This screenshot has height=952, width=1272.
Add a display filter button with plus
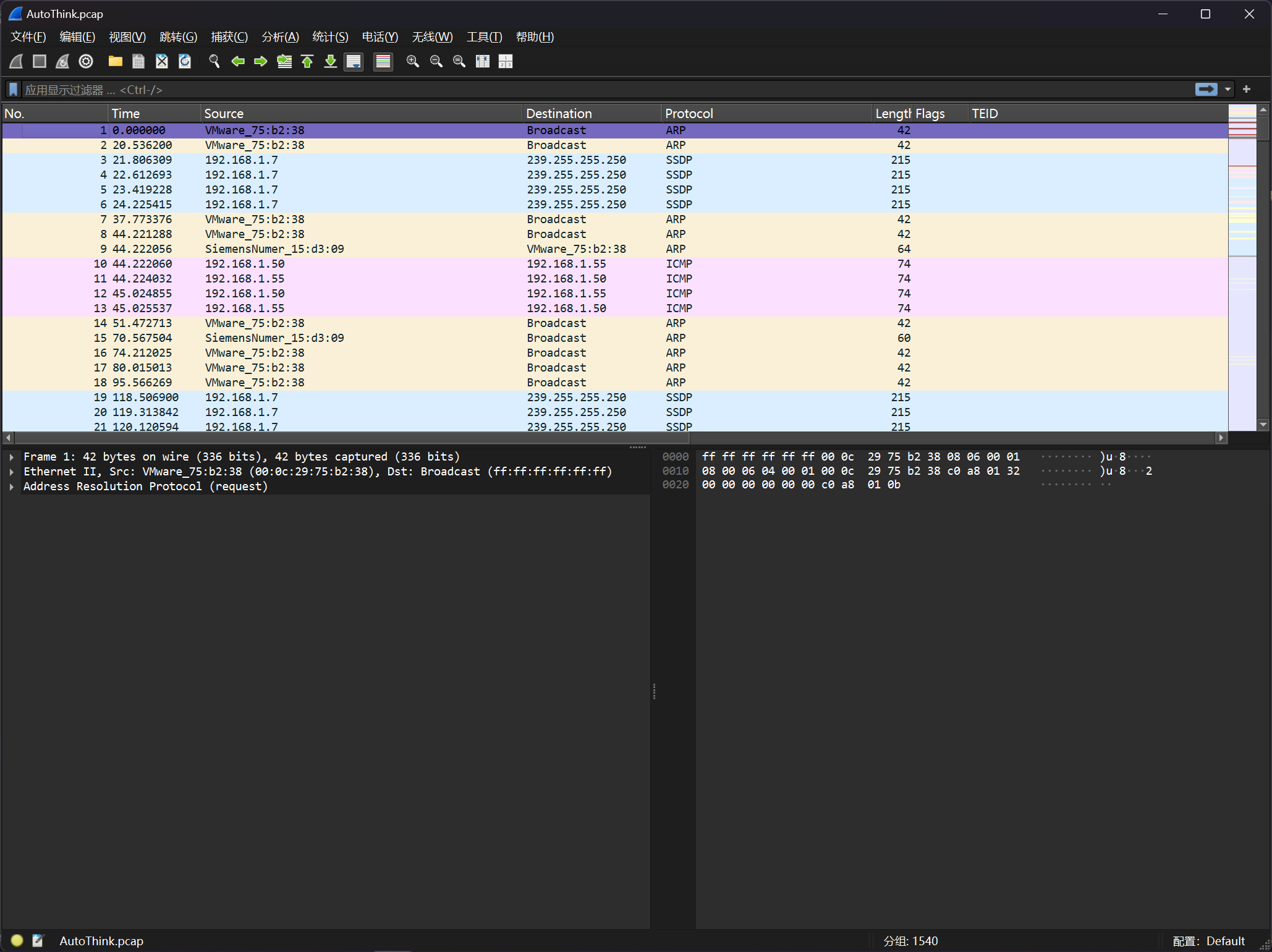(x=1247, y=90)
